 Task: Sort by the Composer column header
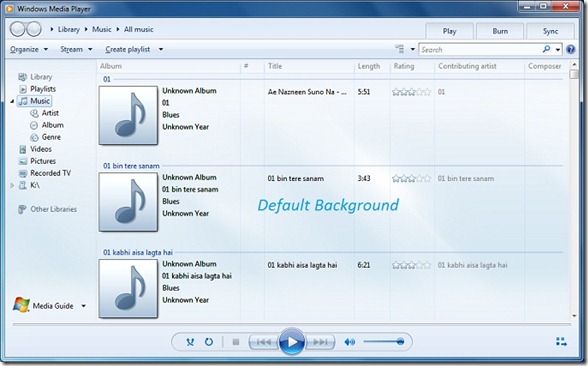pyautogui.click(x=544, y=66)
